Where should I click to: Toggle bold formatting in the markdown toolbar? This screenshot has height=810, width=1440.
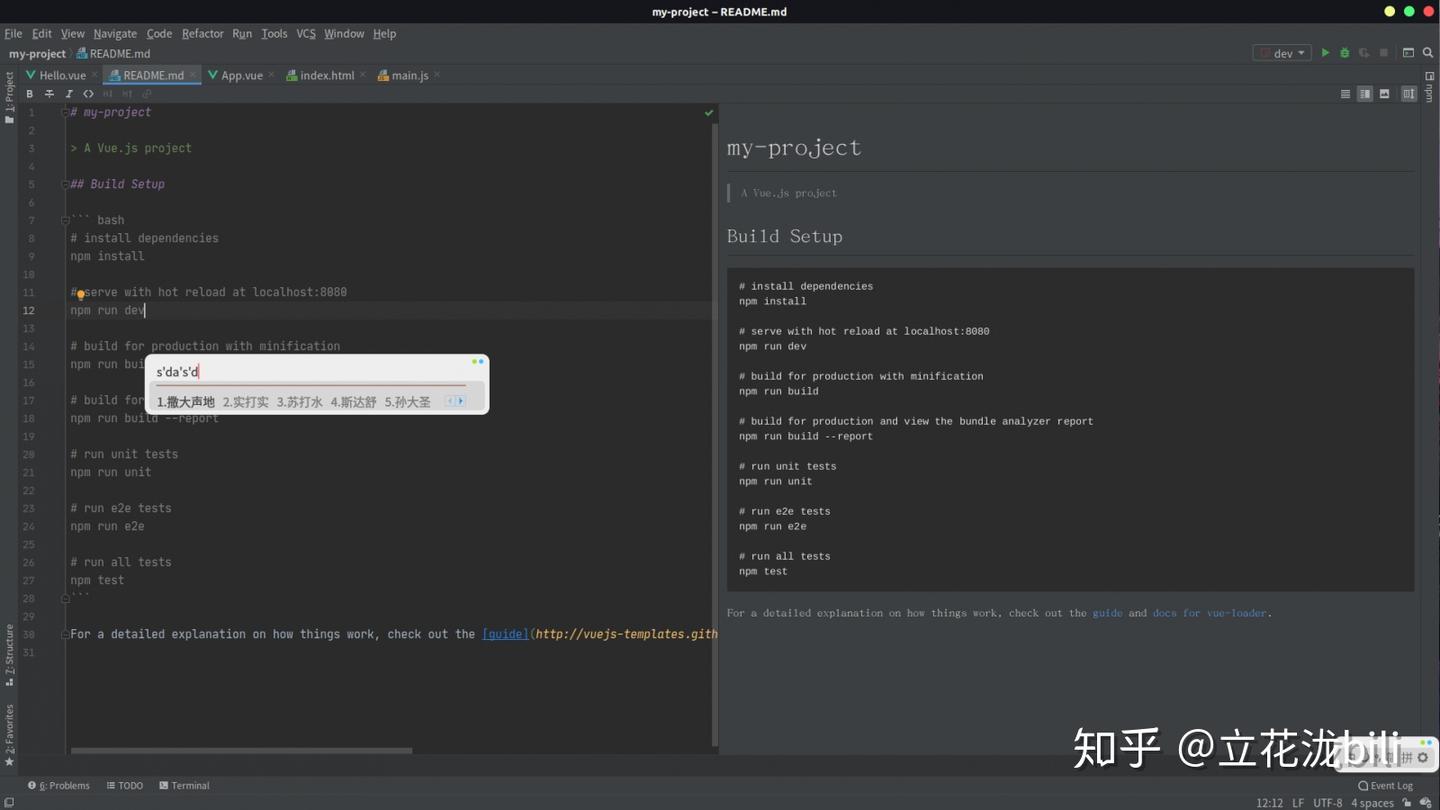(x=29, y=93)
